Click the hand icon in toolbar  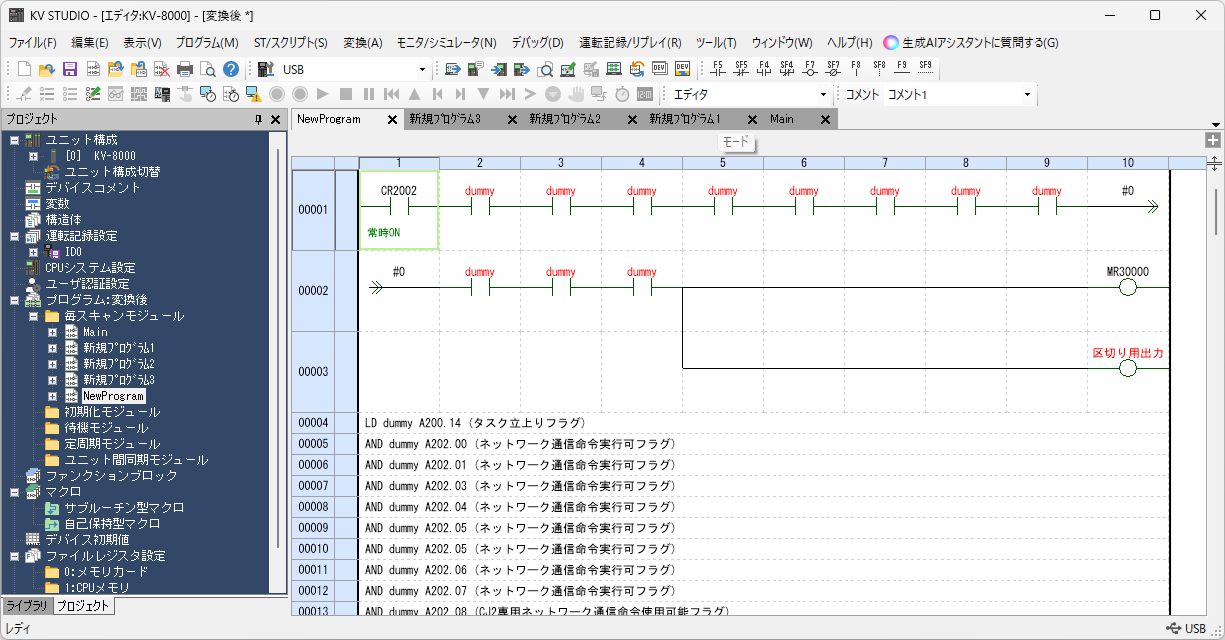(x=576, y=94)
